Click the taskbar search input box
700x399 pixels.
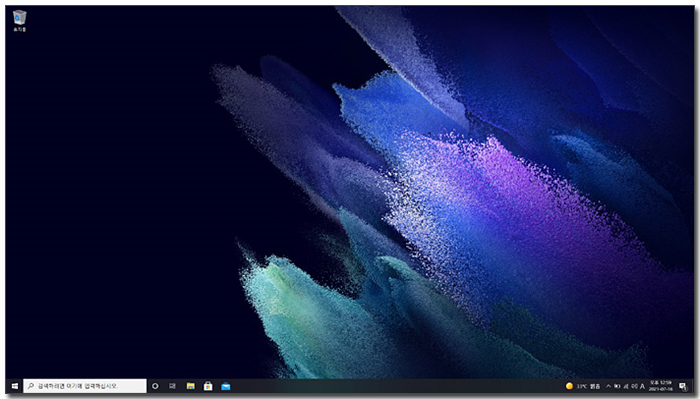click(x=85, y=386)
